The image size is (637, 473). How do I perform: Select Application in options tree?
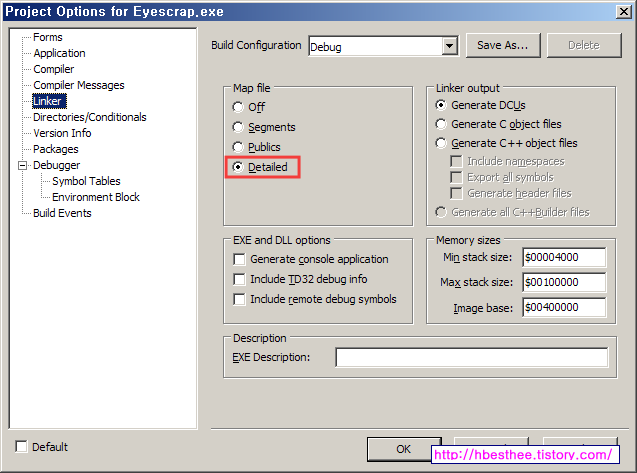[x=59, y=53]
